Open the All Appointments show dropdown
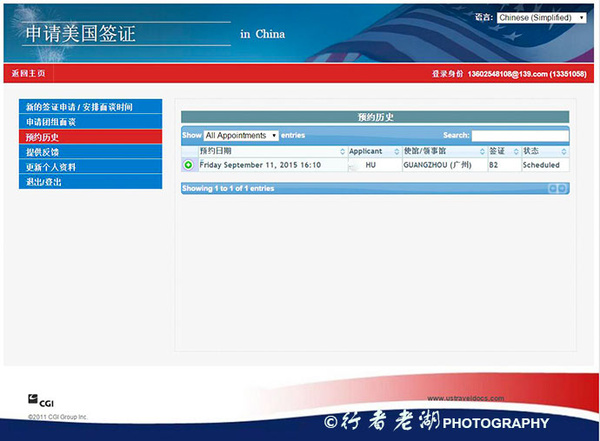Image resolution: width=600 pixels, height=441 pixels. tap(241, 136)
